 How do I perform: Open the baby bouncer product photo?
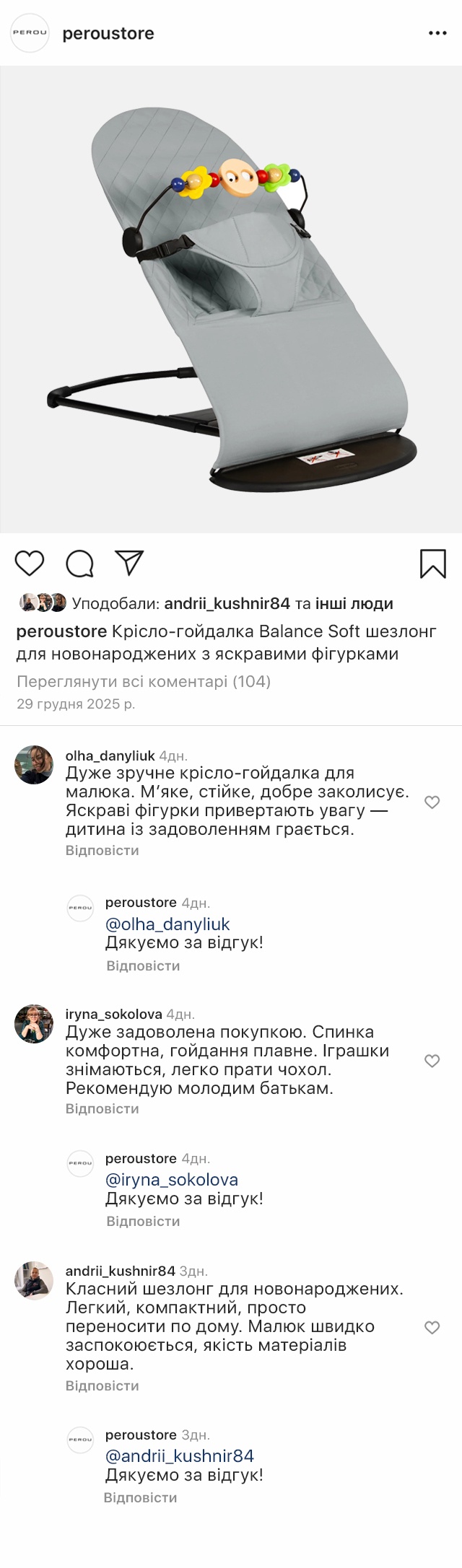pyautogui.click(x=231, y=299)
